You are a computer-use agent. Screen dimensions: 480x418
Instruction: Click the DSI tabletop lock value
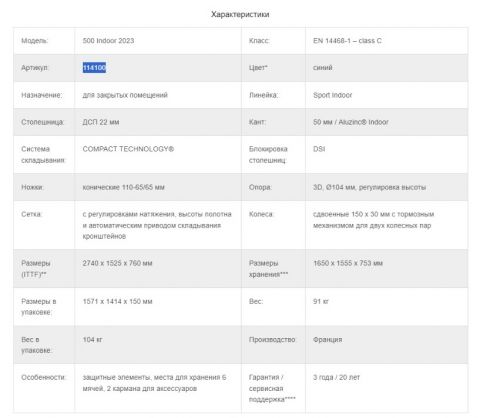[319, 149]
